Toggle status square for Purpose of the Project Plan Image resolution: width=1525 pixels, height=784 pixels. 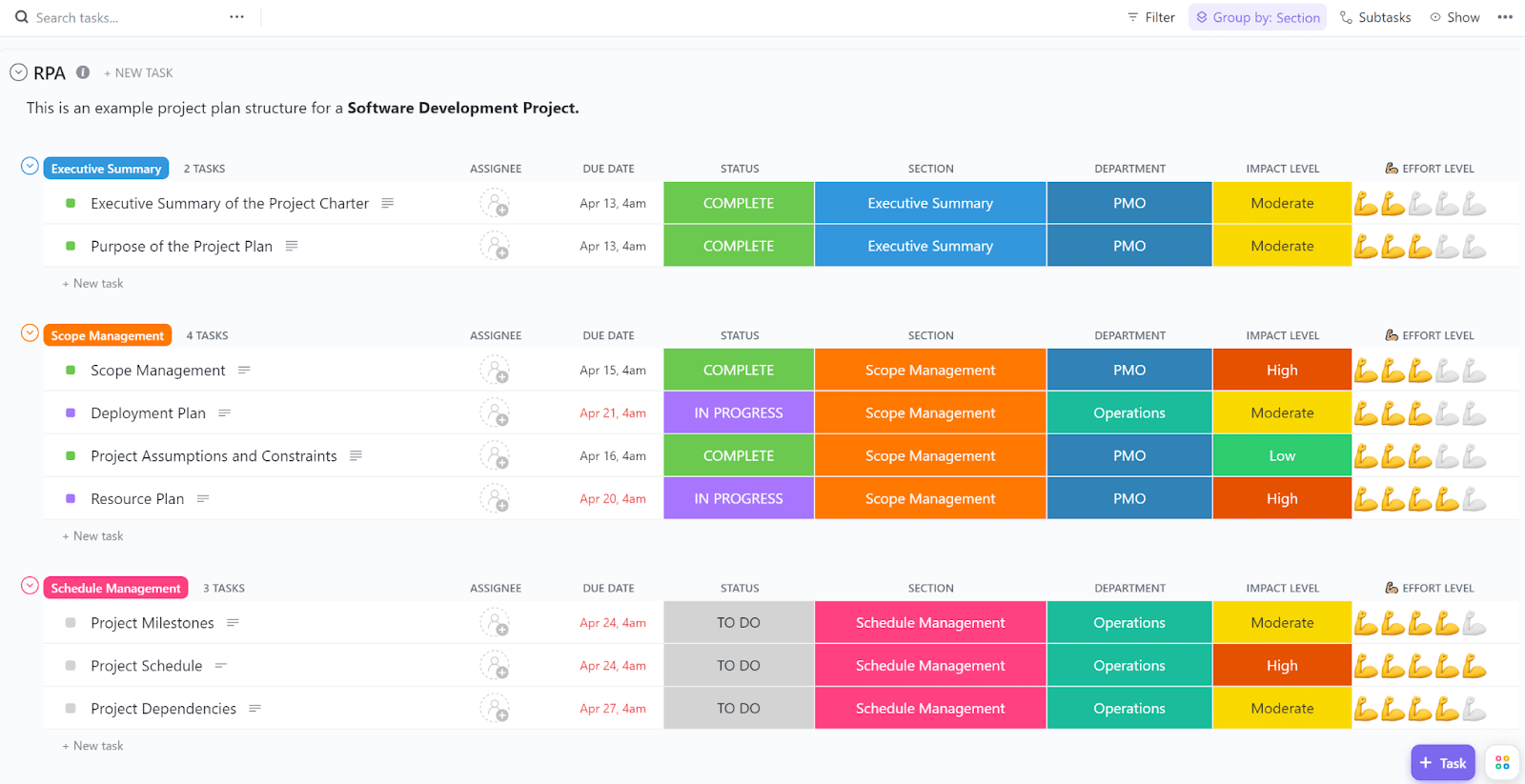(71, 246)
